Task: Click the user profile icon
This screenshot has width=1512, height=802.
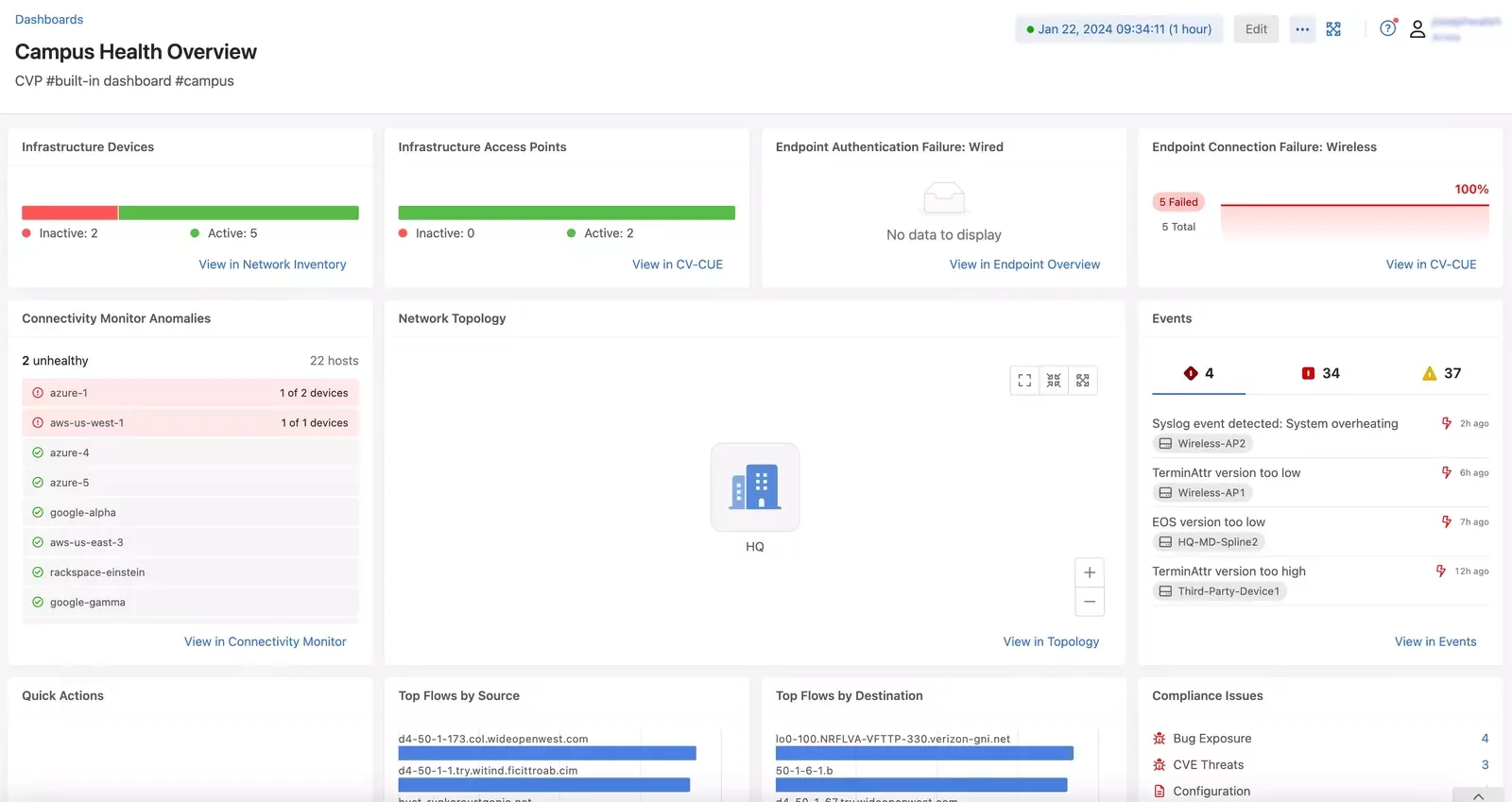Action: click(x=1417, y=29)
